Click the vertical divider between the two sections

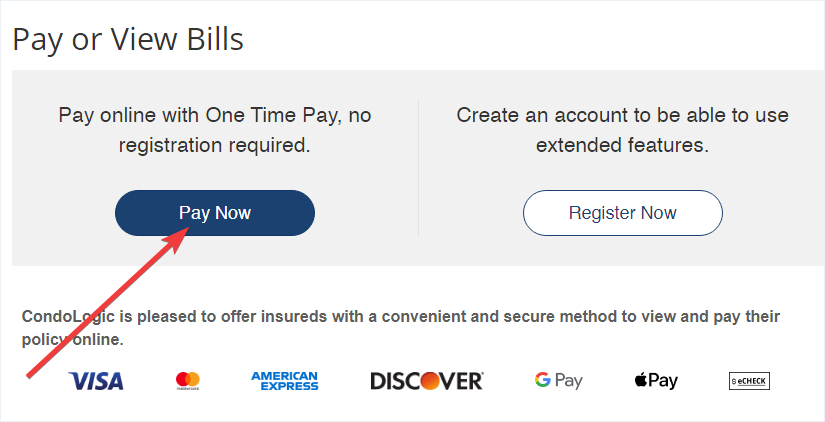coord(418,168)
